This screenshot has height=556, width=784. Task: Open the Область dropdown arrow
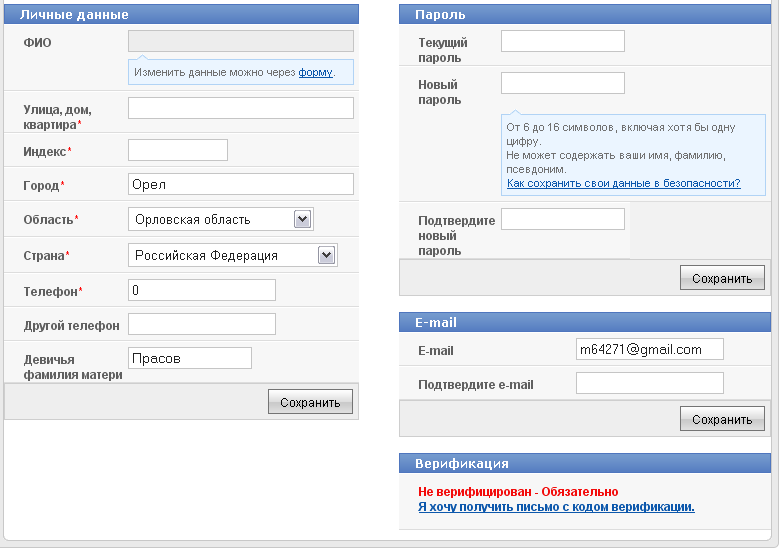[x=302, y=219]
